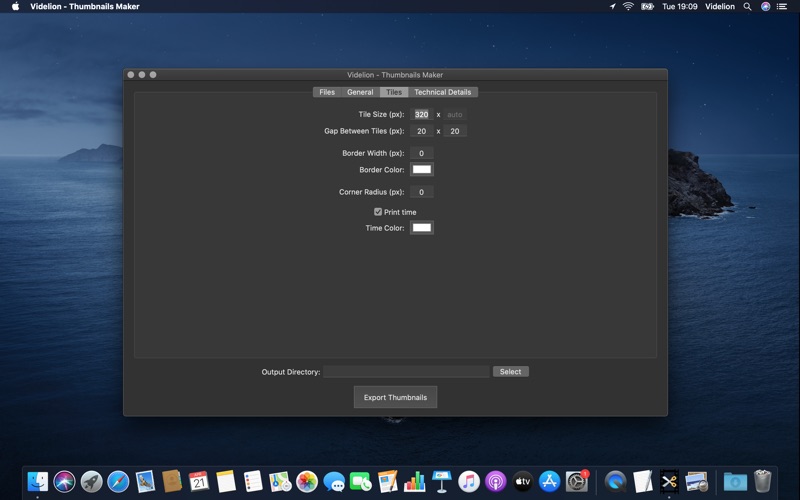Click the Wi-Fi status icon
Viewport: 800px width, 500px height.
click(x=628, y=7)
